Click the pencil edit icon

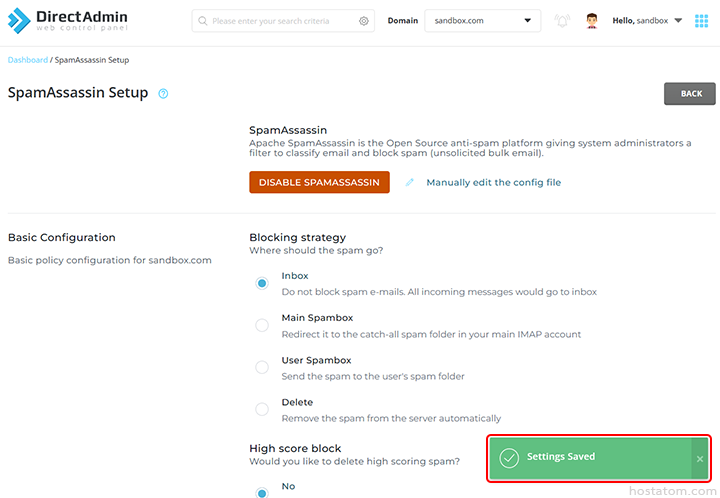[x=410, y=183]
